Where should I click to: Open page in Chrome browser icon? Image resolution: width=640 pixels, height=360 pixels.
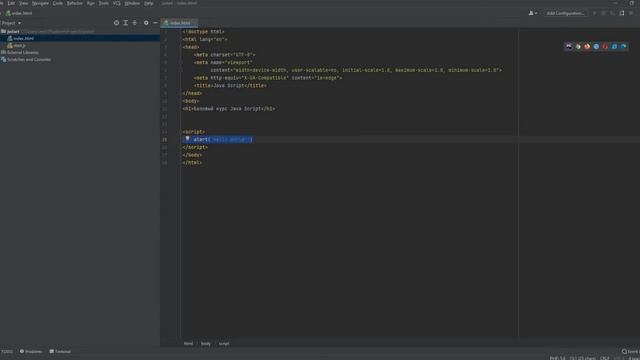pos(578,47)
